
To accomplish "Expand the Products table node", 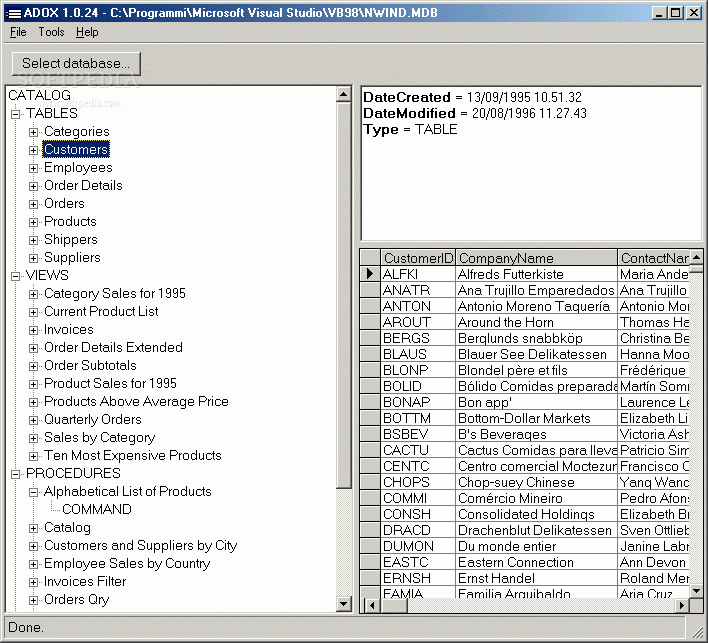I will click(x=33, y=222).
